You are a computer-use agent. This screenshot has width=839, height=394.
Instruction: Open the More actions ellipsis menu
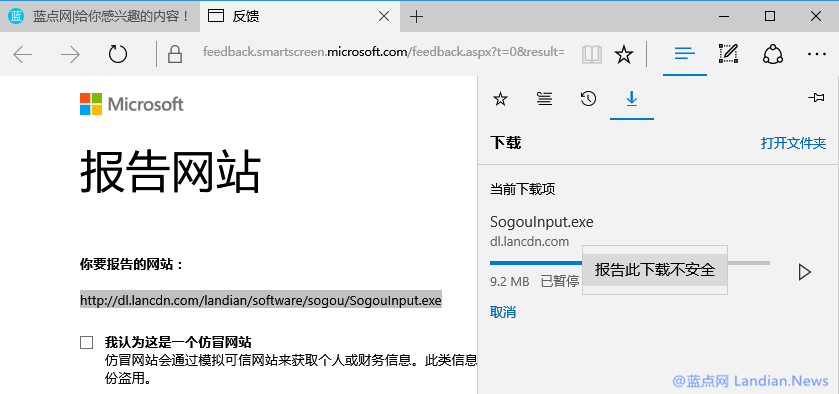[x=817, y=54]
